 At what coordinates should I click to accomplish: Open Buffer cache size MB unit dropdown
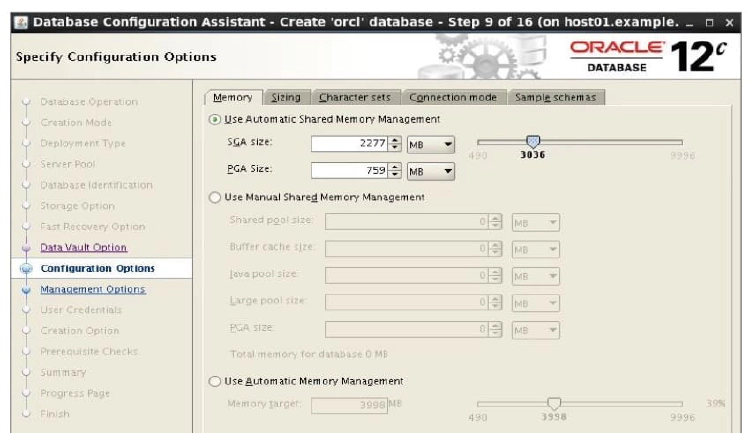click(x=535, y=249)
